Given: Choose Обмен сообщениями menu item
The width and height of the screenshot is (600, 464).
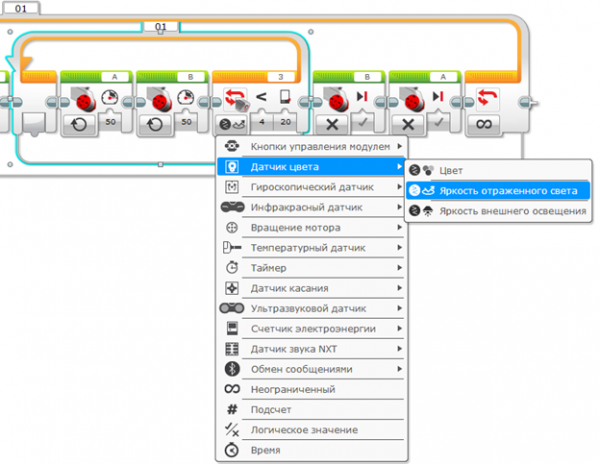Looking at the screenshot, I should click(311, 370).
